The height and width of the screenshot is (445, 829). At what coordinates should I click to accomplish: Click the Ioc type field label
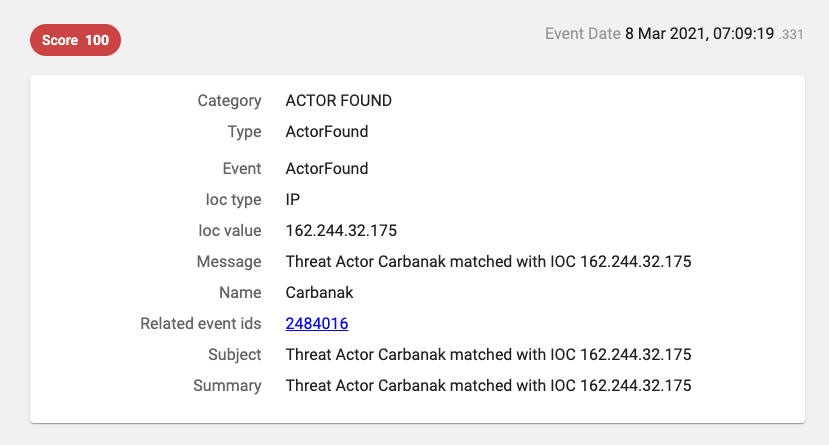233,200
